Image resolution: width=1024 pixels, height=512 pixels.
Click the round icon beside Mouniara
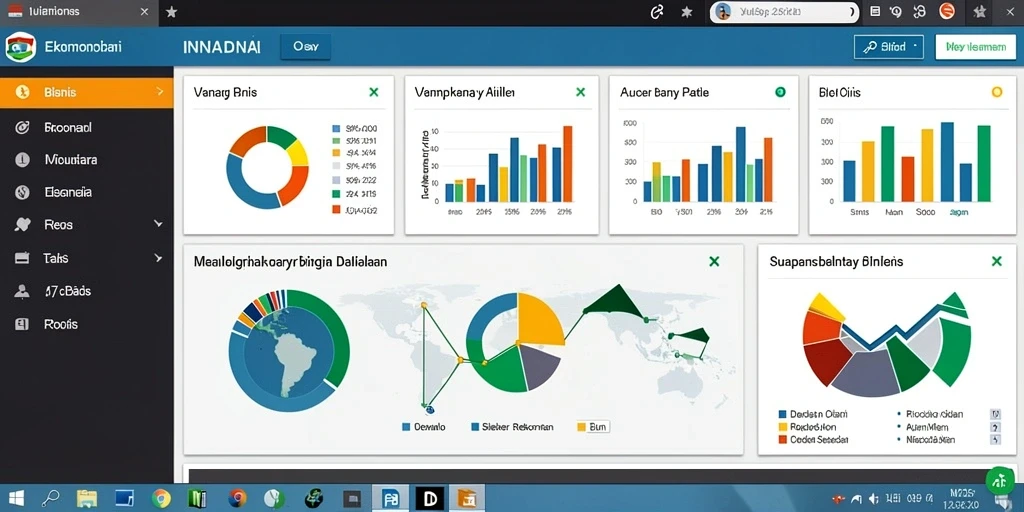tap(22, 159)
